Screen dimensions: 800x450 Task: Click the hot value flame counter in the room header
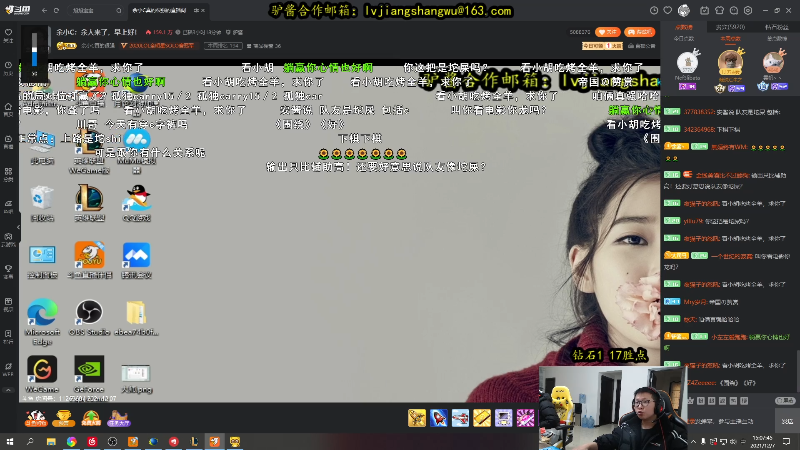[159, 32]
